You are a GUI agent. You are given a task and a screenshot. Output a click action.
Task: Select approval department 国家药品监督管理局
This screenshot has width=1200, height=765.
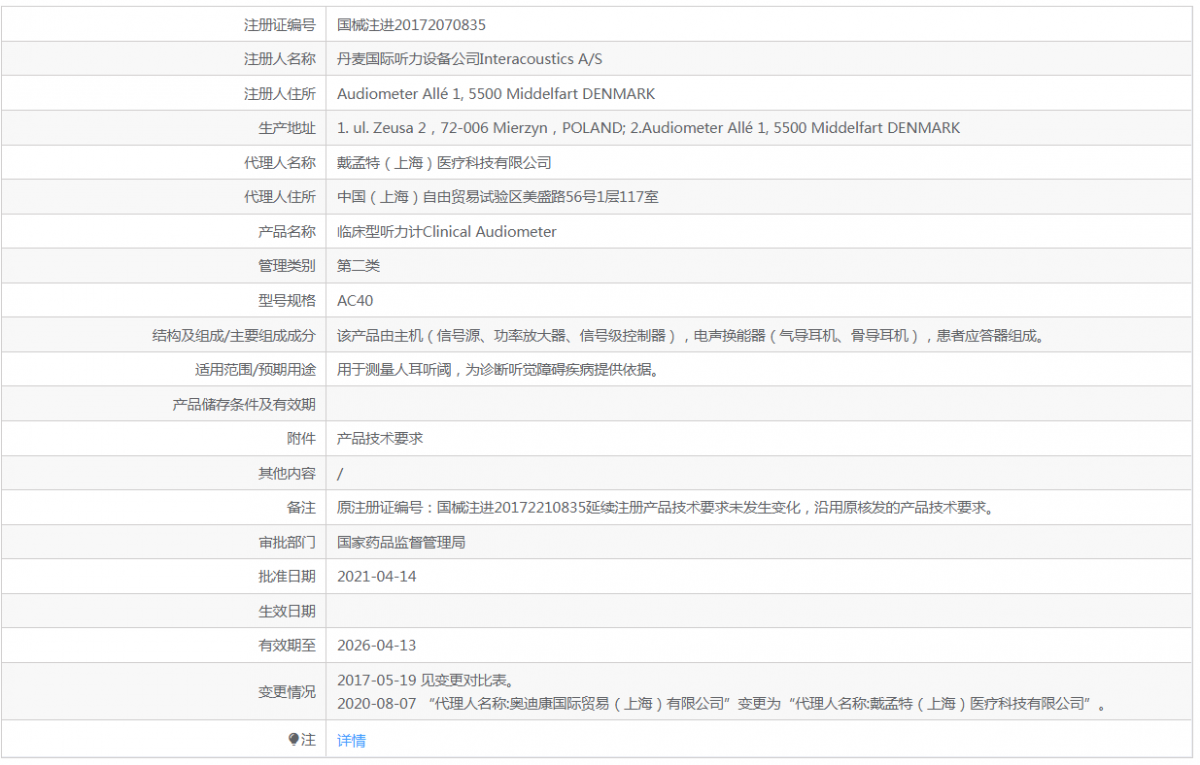(401, 543)
